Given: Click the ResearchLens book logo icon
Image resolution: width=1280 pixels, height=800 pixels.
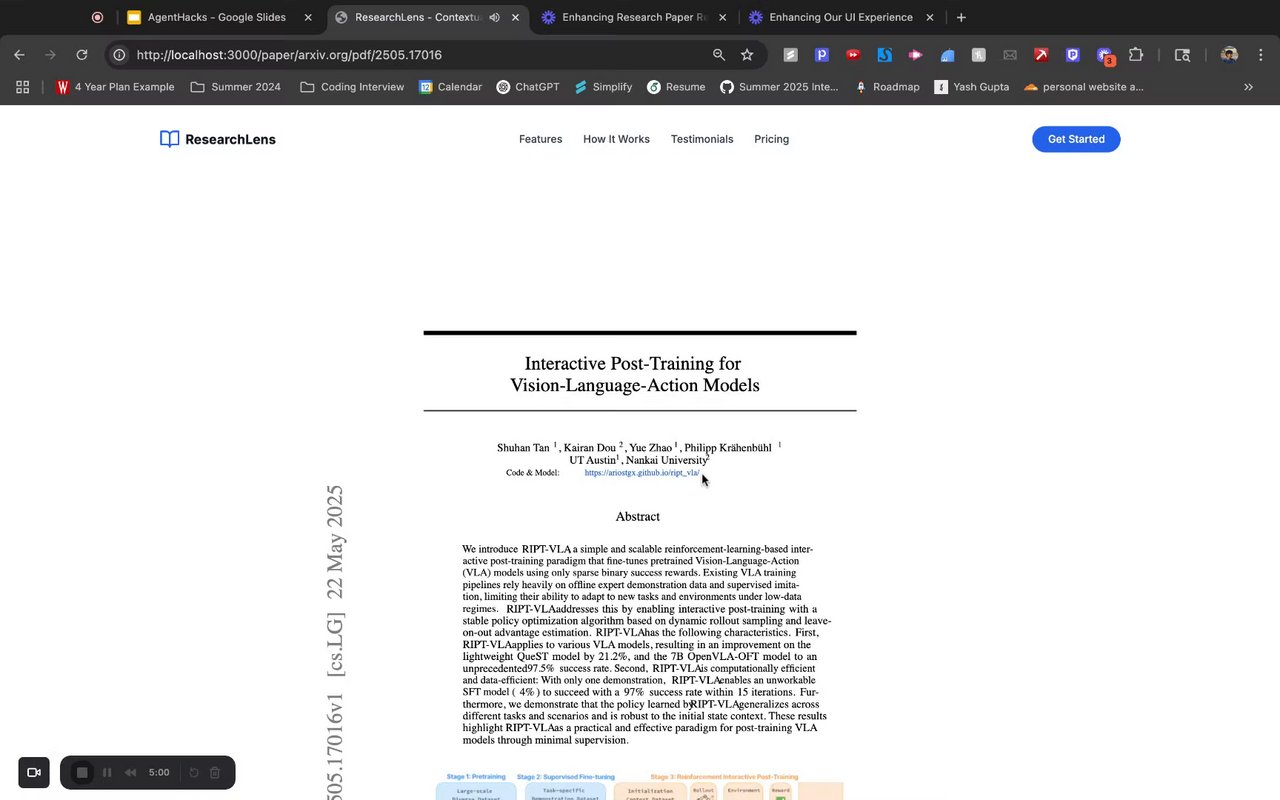Looking at the screenshot, I should (169, 139).
